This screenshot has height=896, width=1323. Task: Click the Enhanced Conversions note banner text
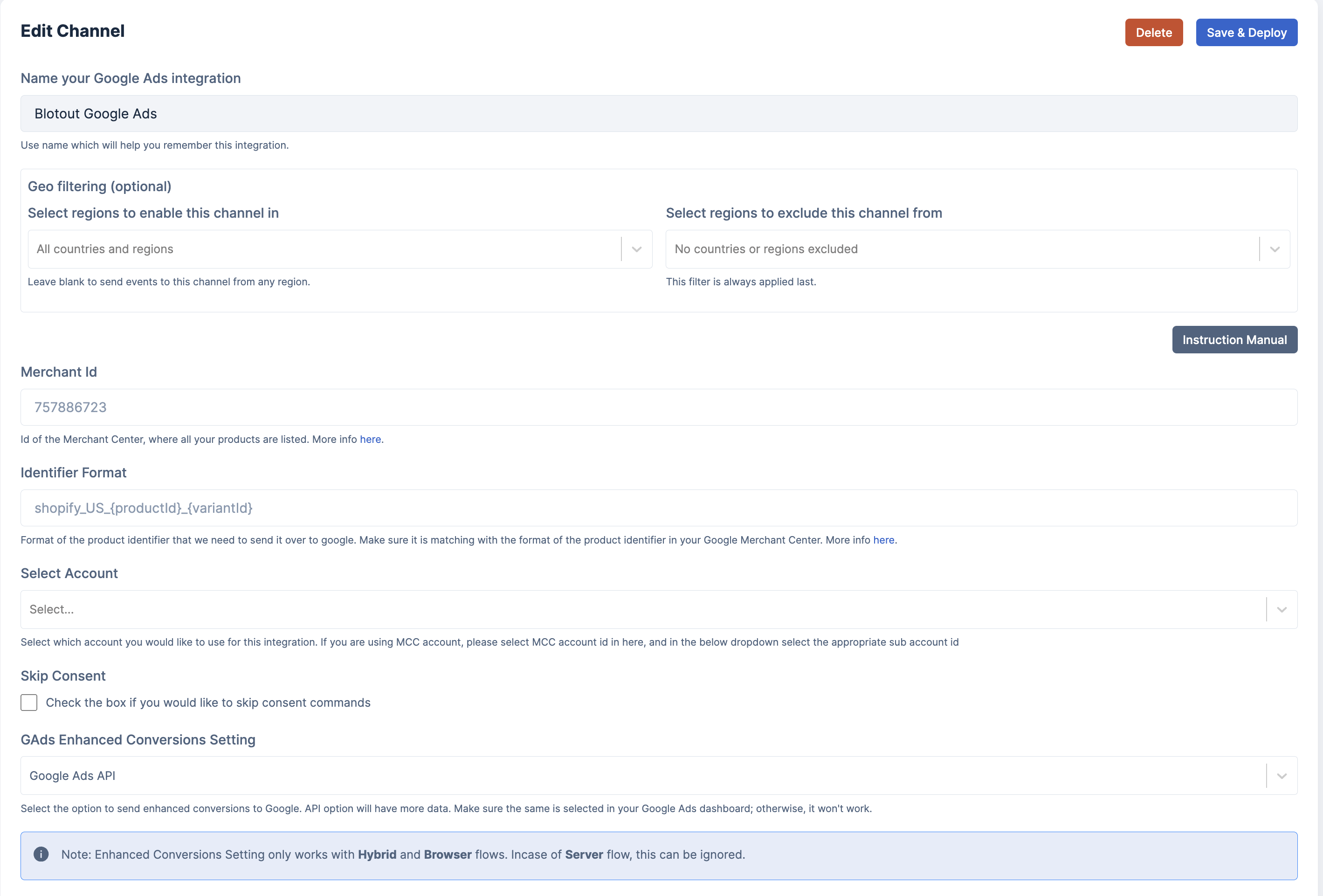pos(403,855)
